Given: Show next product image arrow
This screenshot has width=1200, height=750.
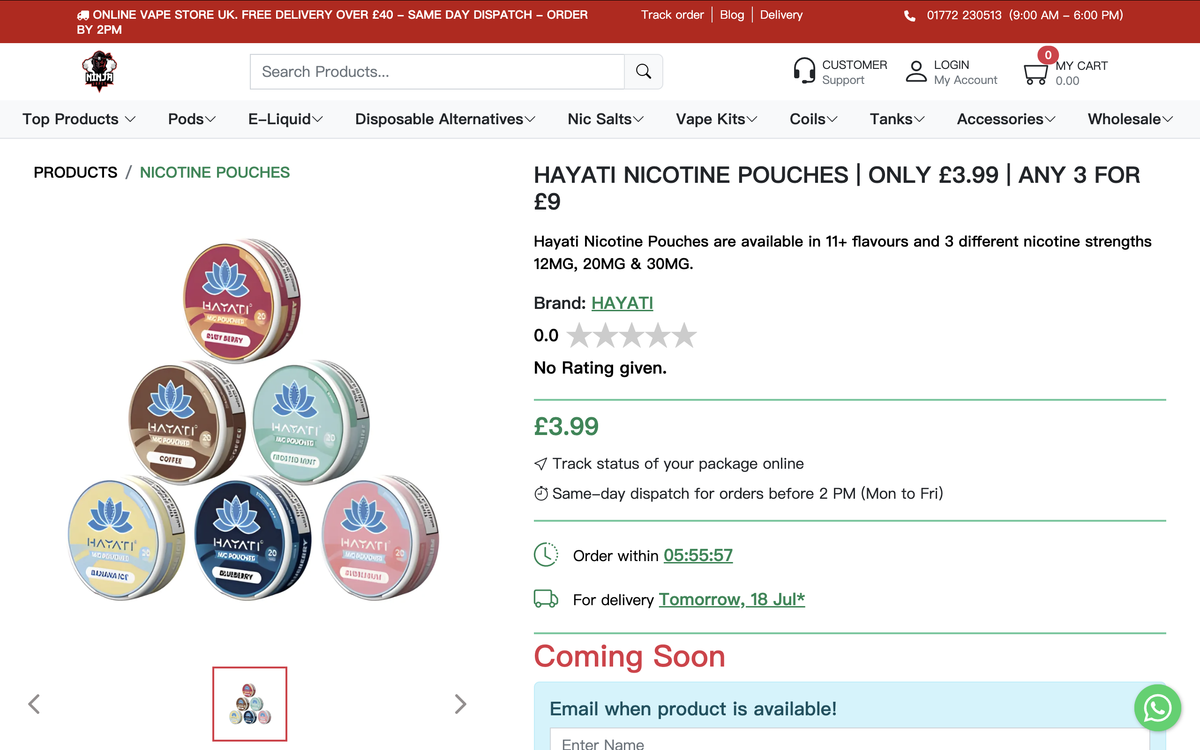Looking at the screenshot, I should pos(460,704).
